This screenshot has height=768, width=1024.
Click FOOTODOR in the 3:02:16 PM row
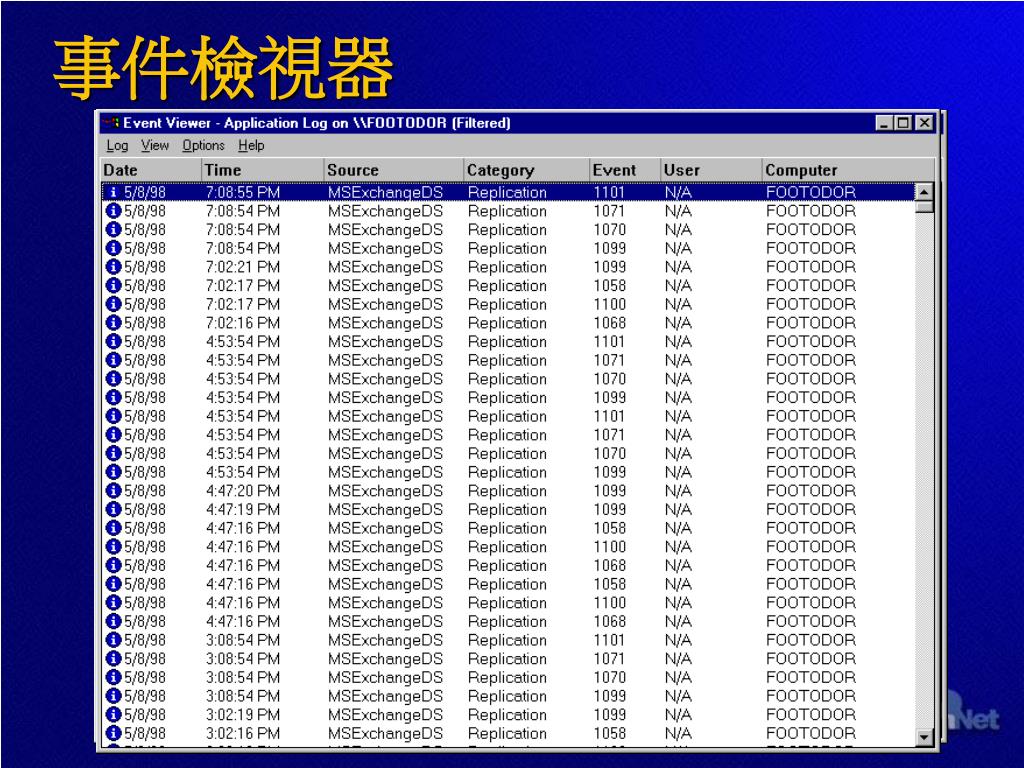810,733
